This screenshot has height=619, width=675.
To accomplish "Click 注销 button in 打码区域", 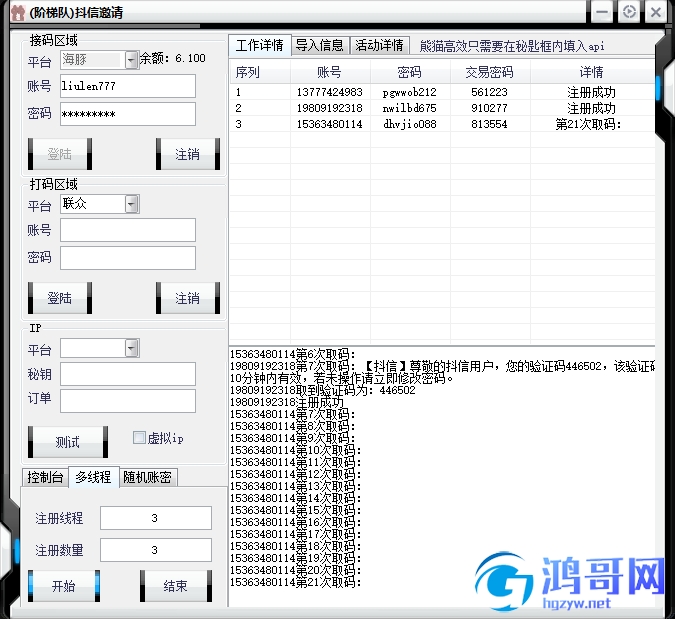I will point(188,298).
